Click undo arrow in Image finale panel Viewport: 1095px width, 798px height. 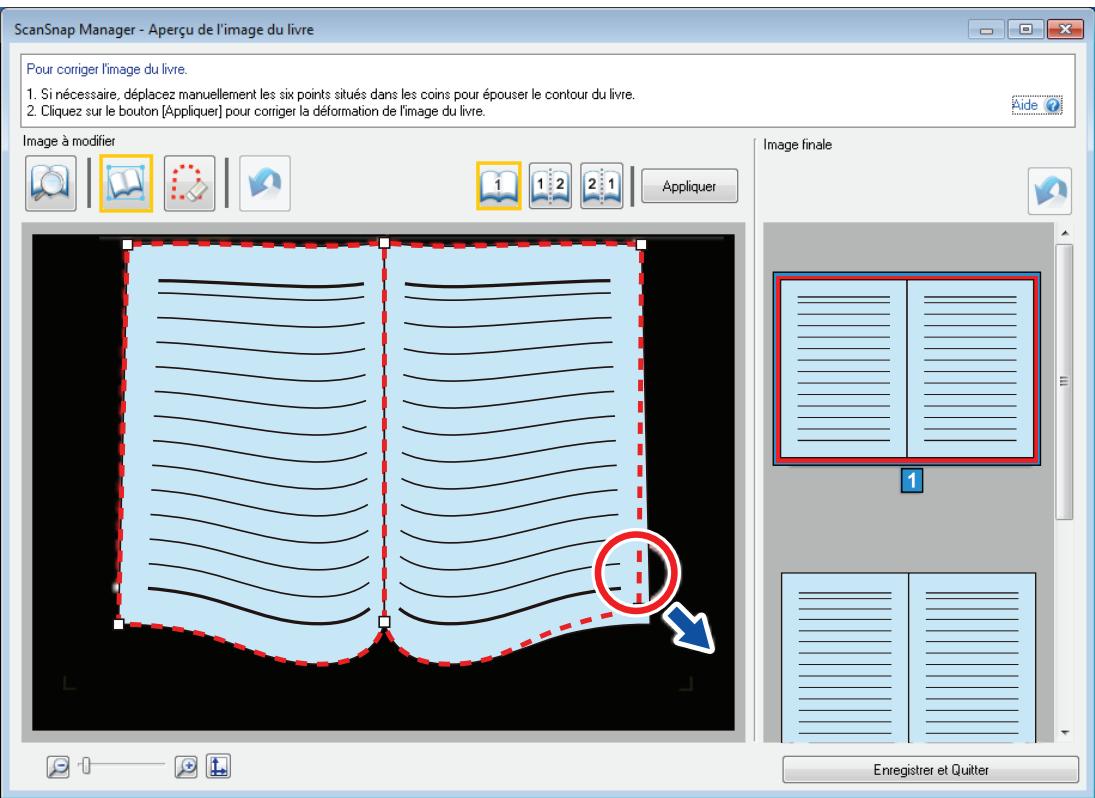pyautogui.click(x=1050, y=191)
